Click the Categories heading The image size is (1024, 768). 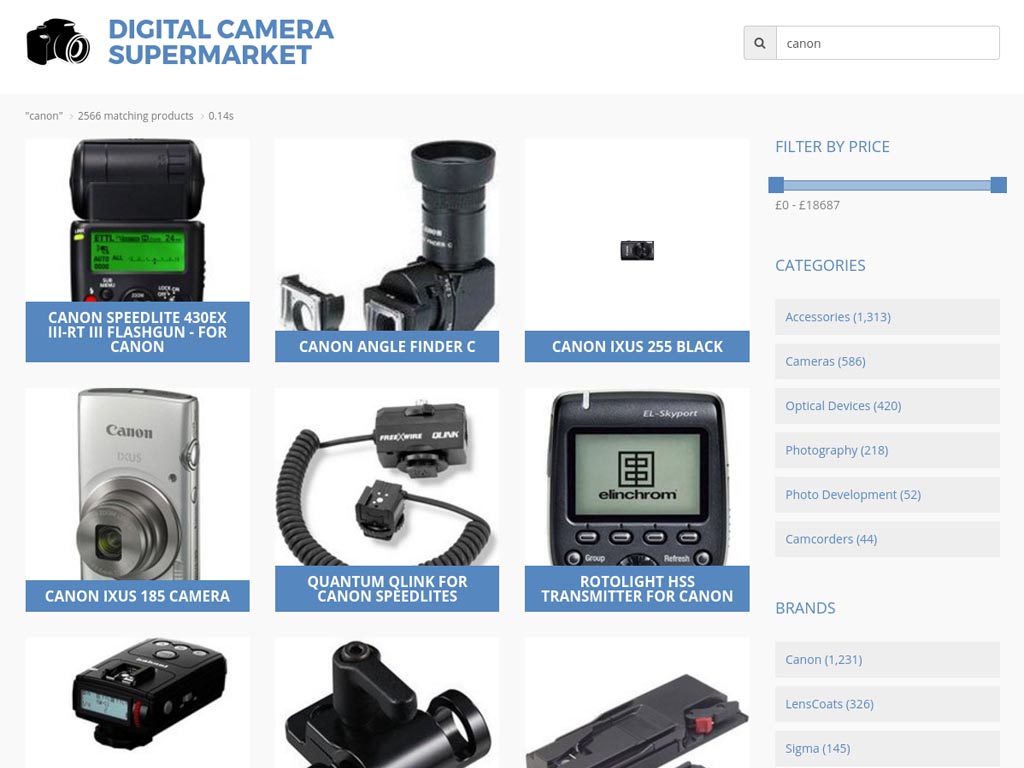pos(820,266)
